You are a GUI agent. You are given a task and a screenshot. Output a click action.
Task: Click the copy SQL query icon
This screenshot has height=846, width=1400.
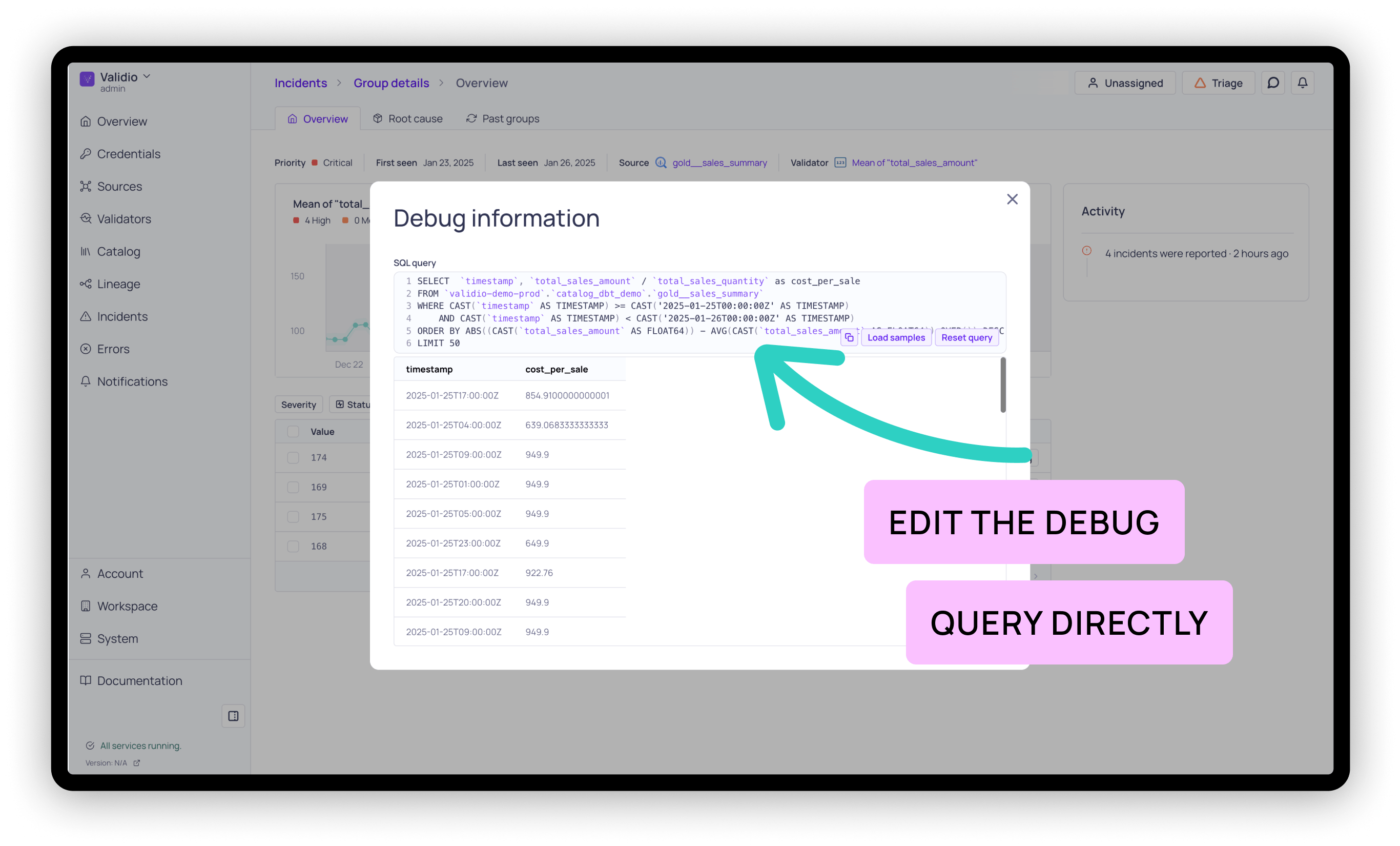[849, 338]
